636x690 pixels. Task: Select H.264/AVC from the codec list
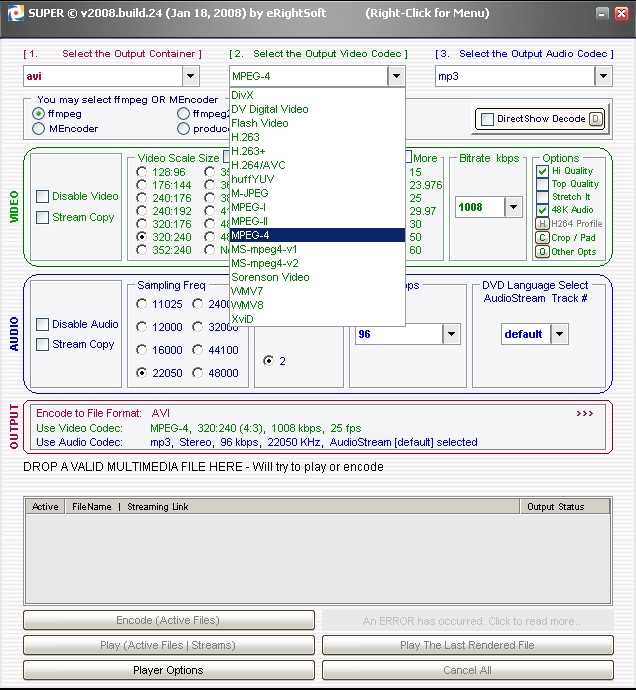[x=258, y=165]
